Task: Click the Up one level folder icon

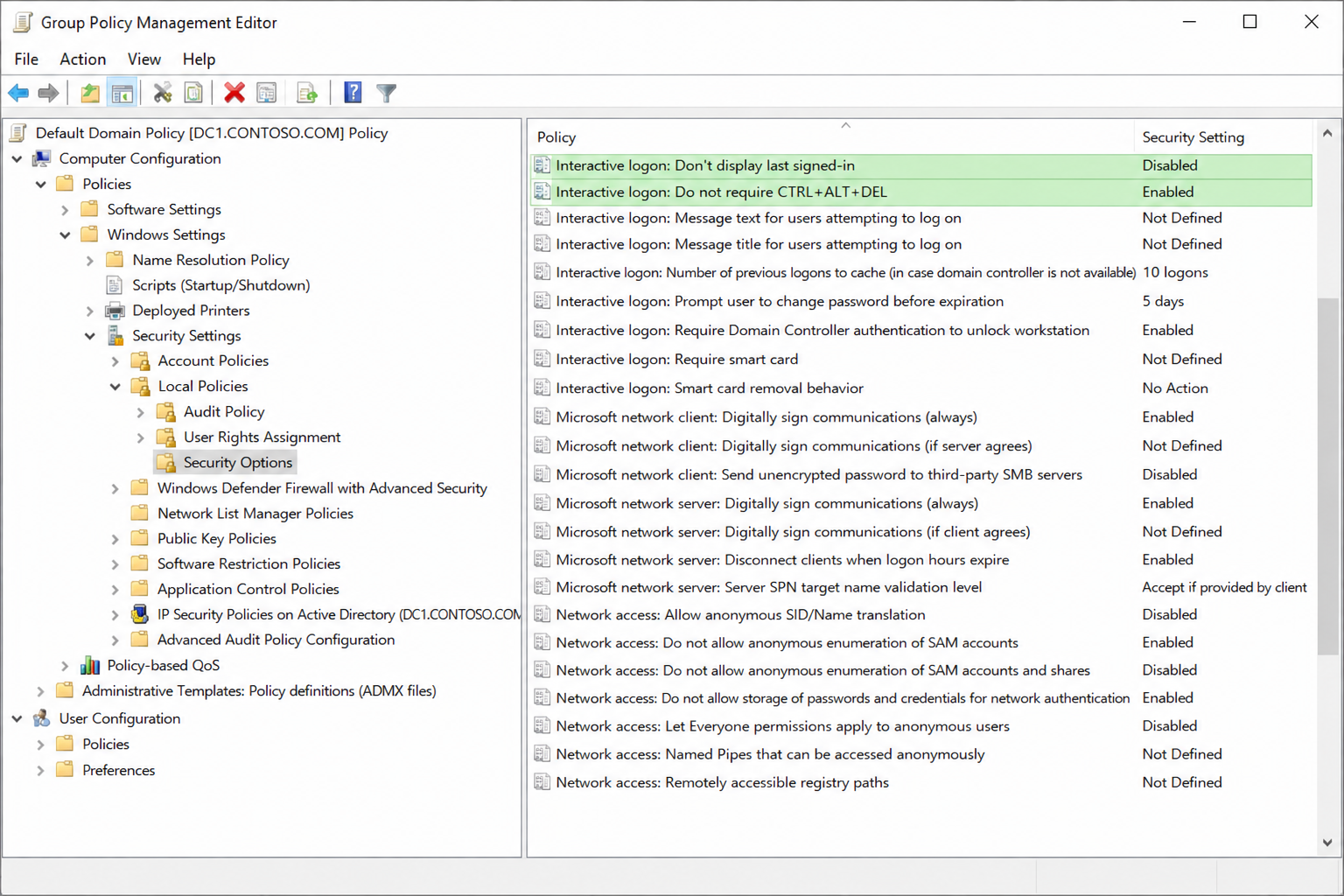Action: coord(89,93)
